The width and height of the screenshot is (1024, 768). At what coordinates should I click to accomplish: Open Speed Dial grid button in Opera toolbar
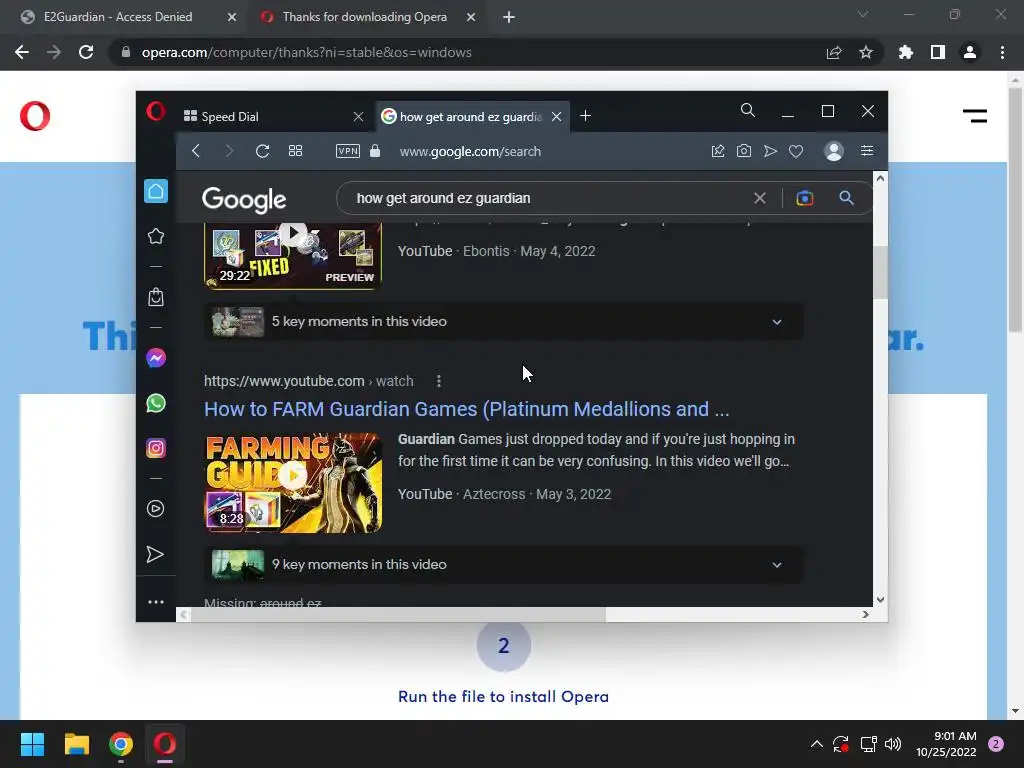[x=295, y=151]
